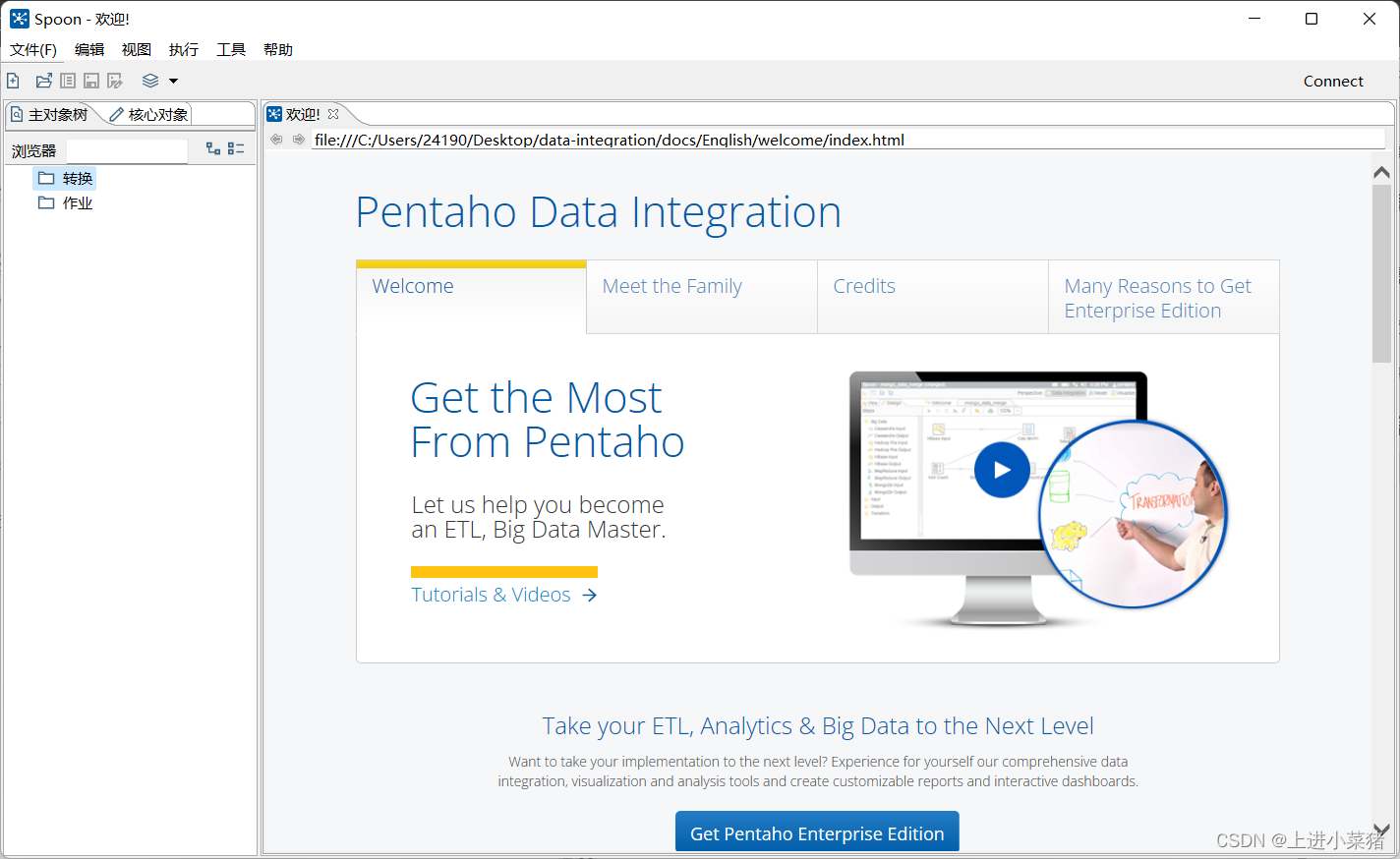1400x859 pixels.
Task: Open the 工具 menu
Action: click(231, 49)
